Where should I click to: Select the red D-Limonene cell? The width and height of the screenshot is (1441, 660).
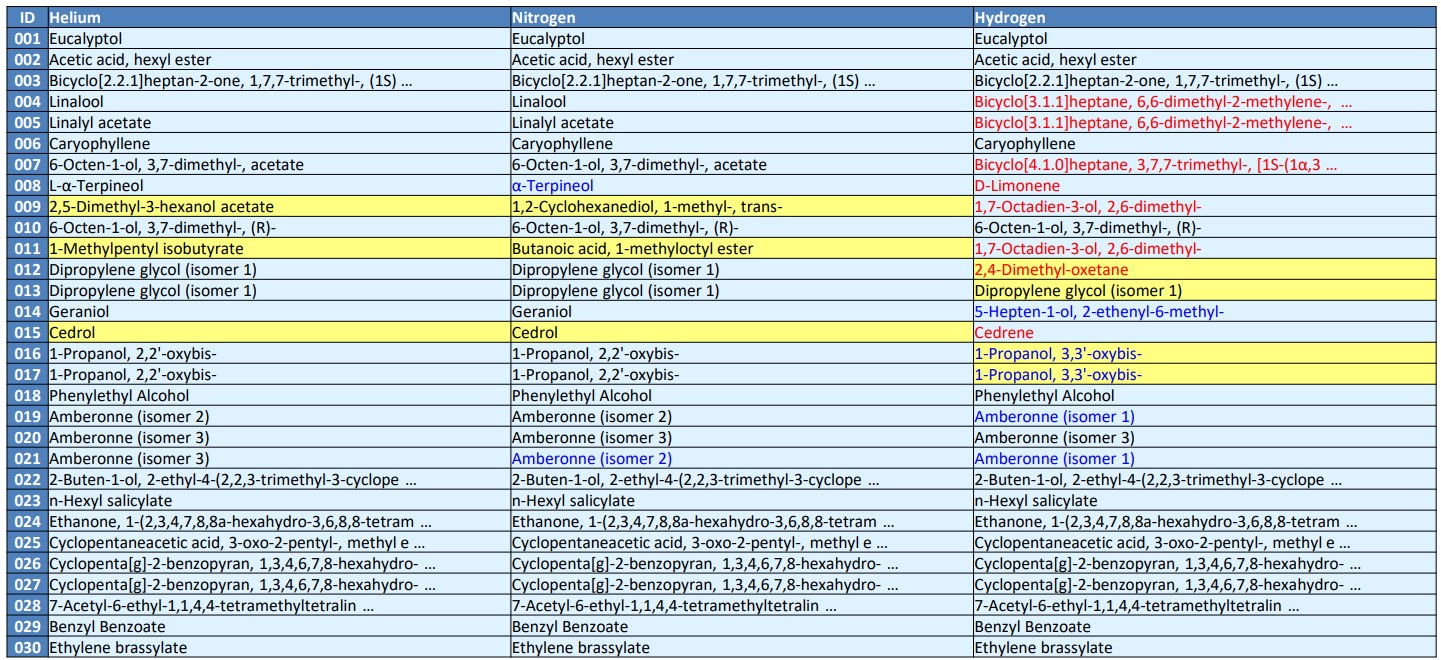click(x=1203, y=186)
